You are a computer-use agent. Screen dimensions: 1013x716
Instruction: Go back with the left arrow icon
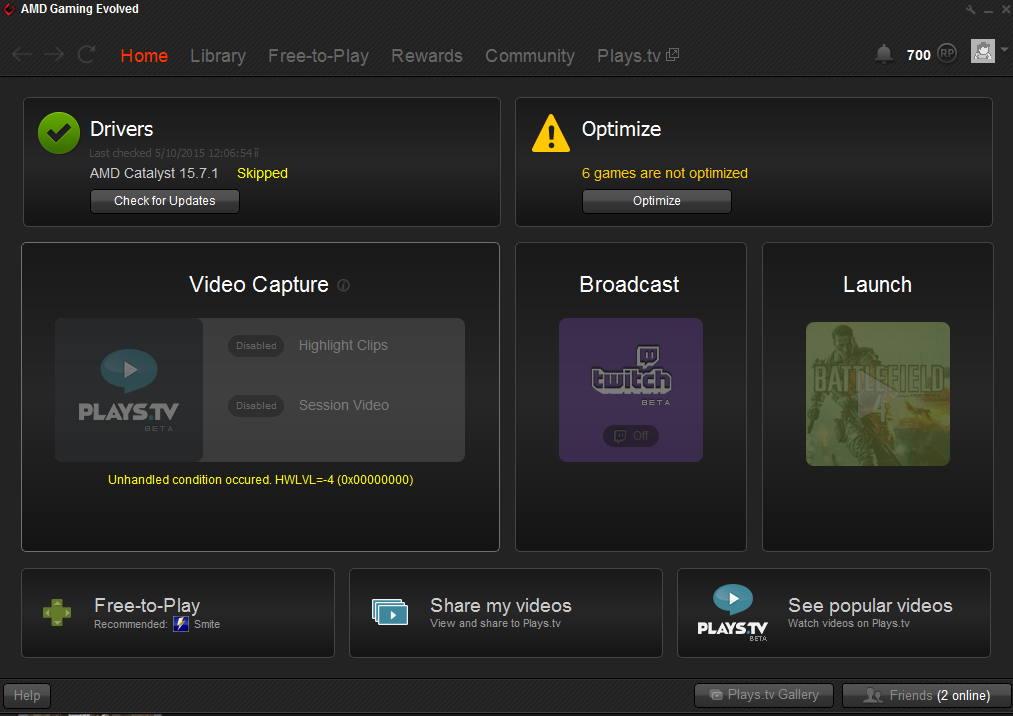(x=22, y=55)
